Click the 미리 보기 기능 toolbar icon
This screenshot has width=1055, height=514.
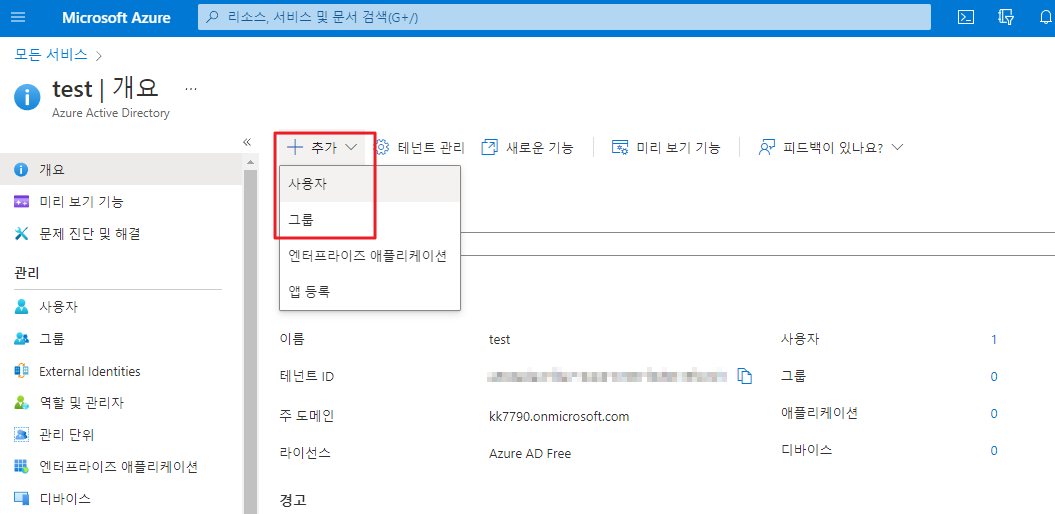[620, 147]
